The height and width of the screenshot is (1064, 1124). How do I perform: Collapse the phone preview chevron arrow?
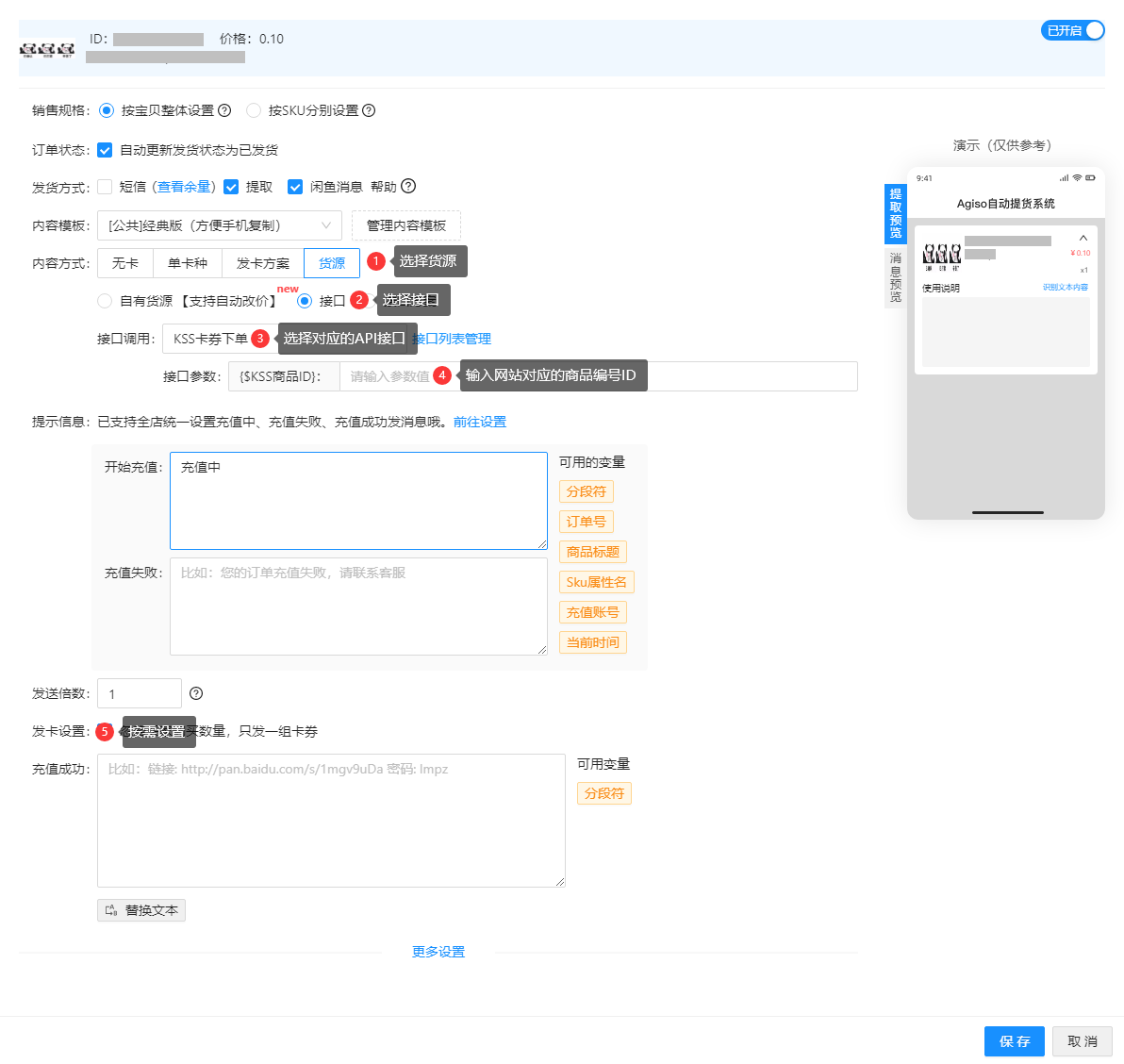(1083, 238)
